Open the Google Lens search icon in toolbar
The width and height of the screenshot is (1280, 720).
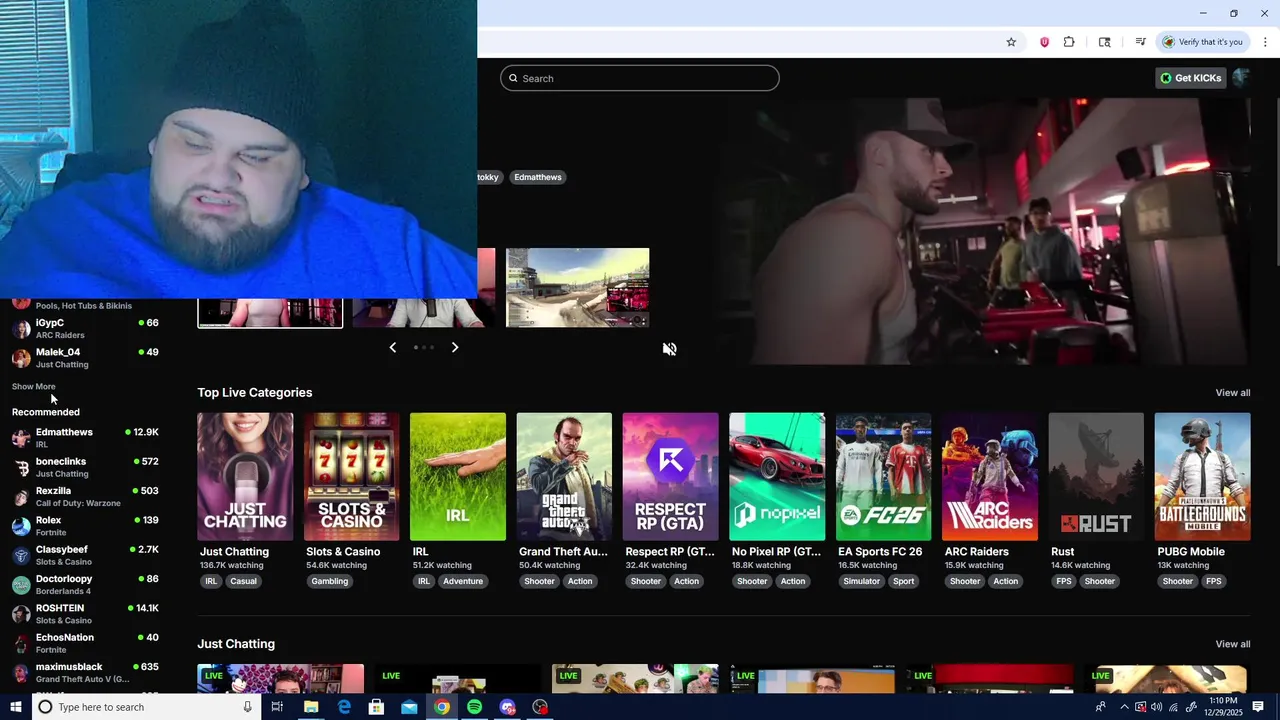coord(1104,42)
